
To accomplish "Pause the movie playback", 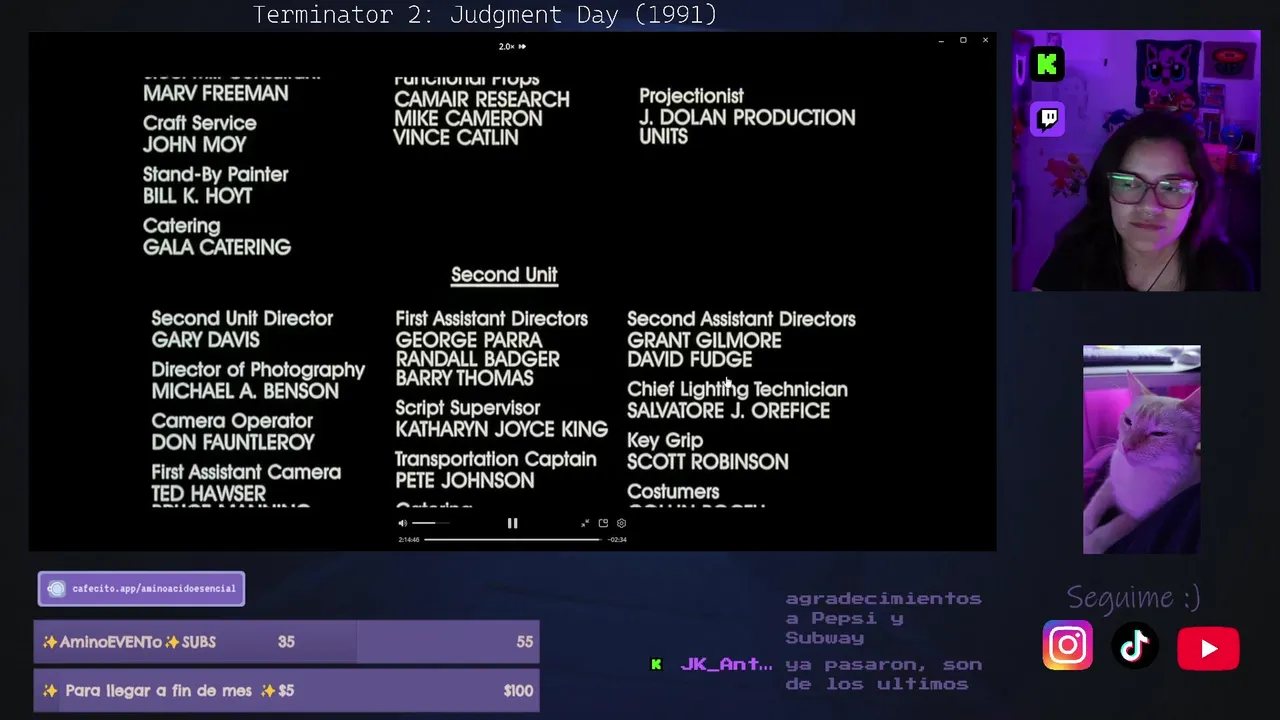I will [x=512, y=523].
